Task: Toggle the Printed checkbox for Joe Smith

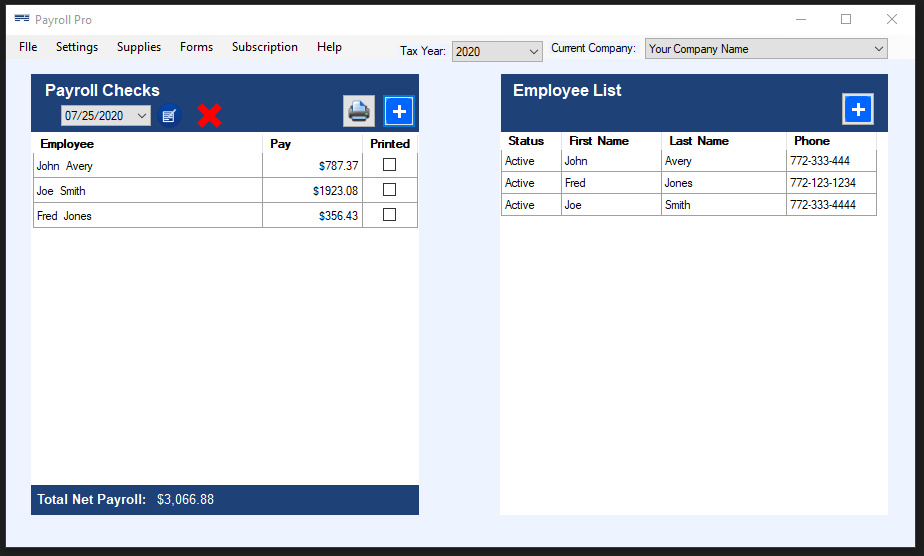Action: coord(390,190)
